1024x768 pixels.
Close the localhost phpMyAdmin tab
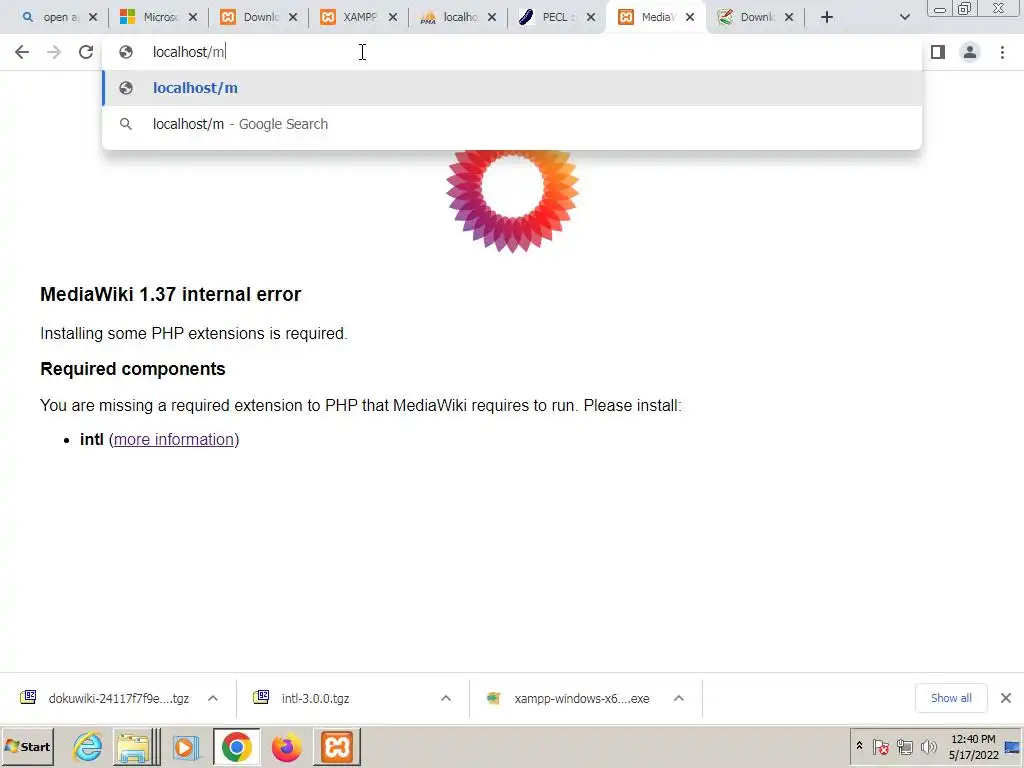pyautogui.click(x=492, y=18)
